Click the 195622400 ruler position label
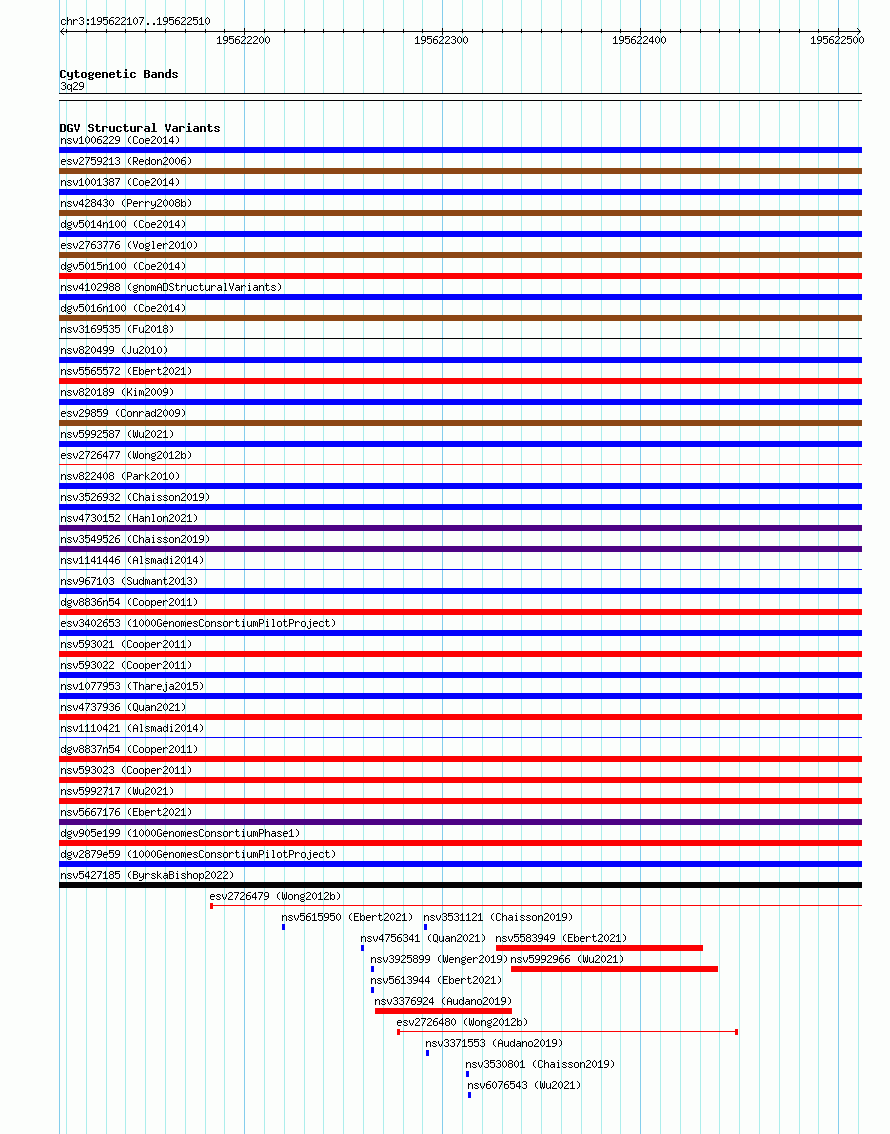This screenshot has height=1134, width=890. point(639,40)
